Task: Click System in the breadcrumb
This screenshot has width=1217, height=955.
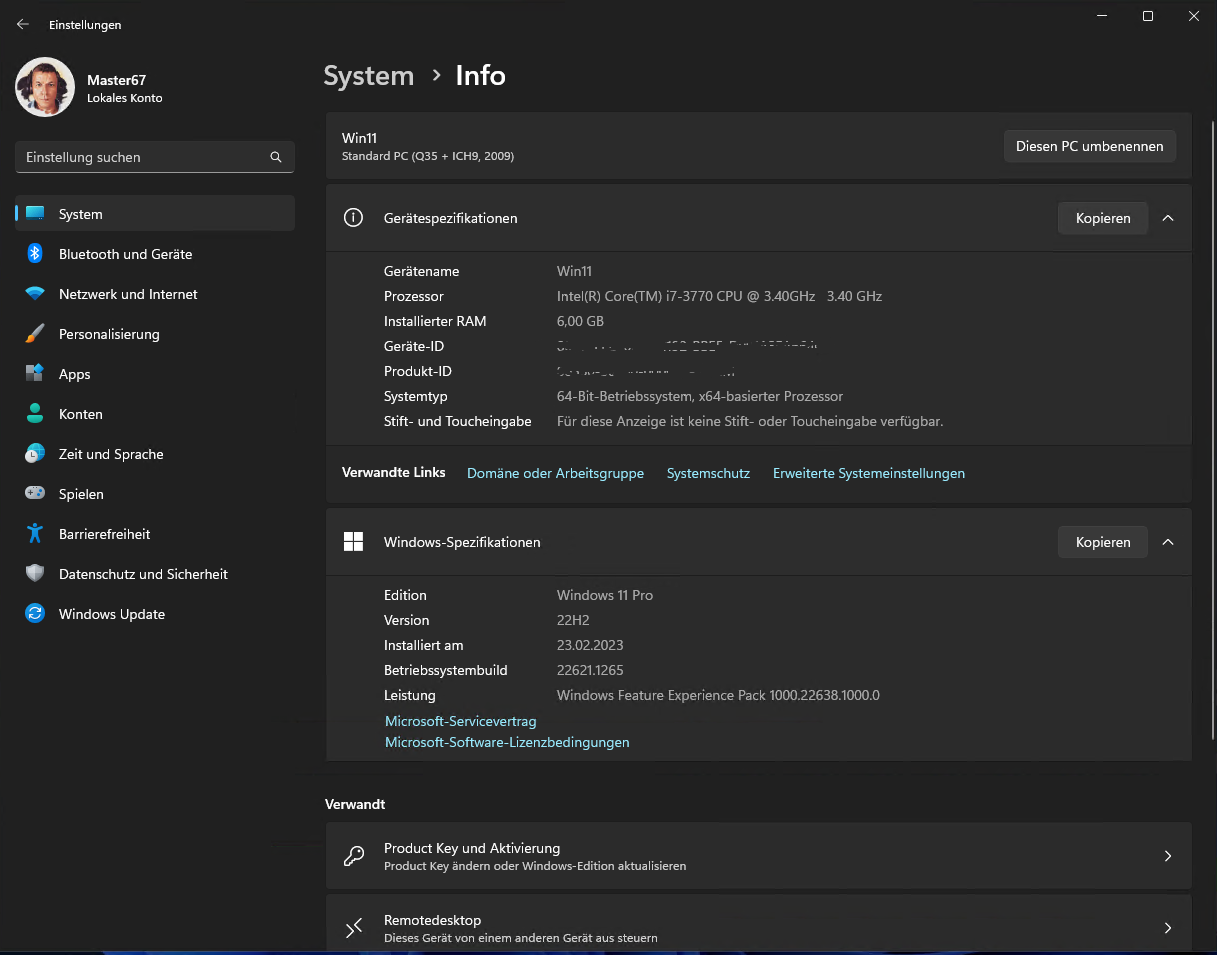Action: click(x=368, y=76)
